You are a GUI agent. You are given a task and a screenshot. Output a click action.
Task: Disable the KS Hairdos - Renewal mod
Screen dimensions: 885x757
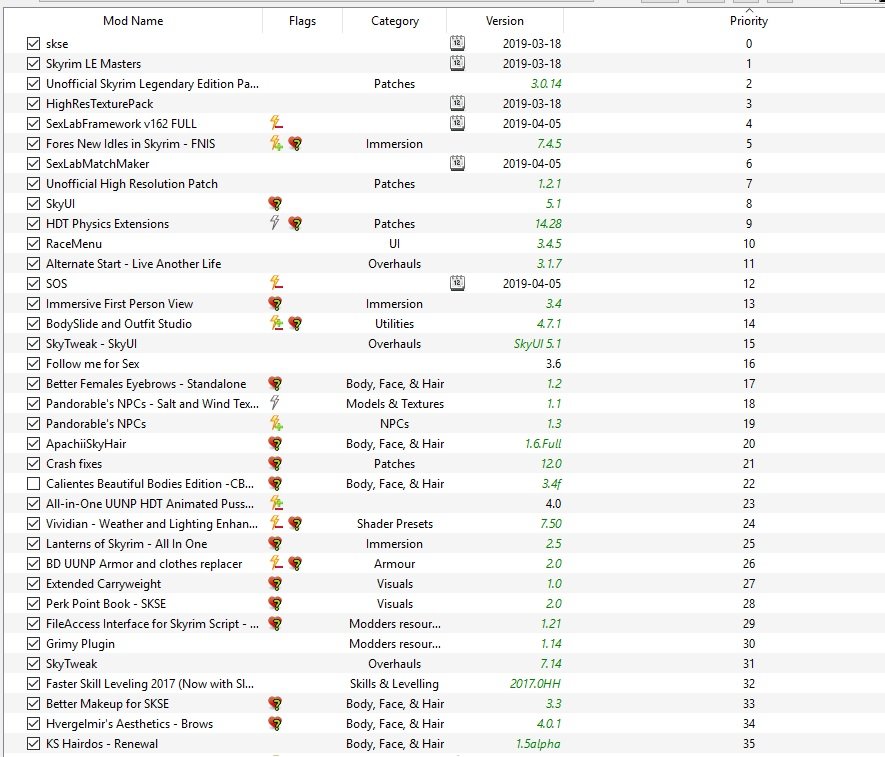point(33,743)
